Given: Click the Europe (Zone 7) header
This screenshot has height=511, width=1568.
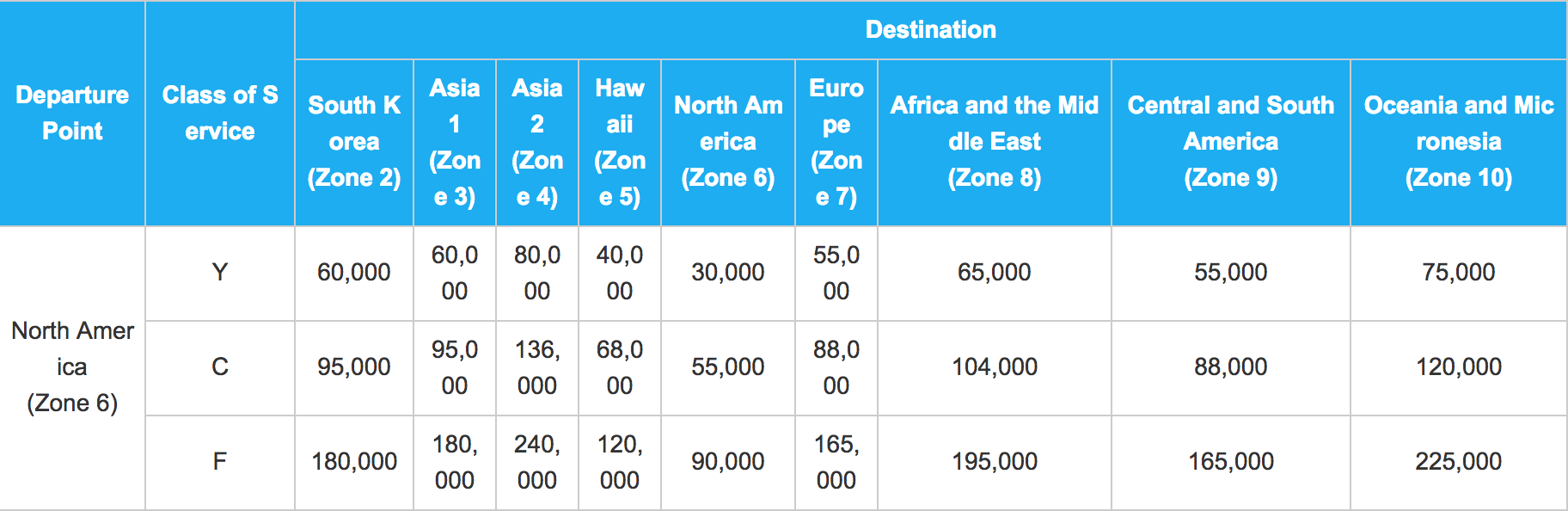Looking at the screenshot, I should (x=836, y=142).
